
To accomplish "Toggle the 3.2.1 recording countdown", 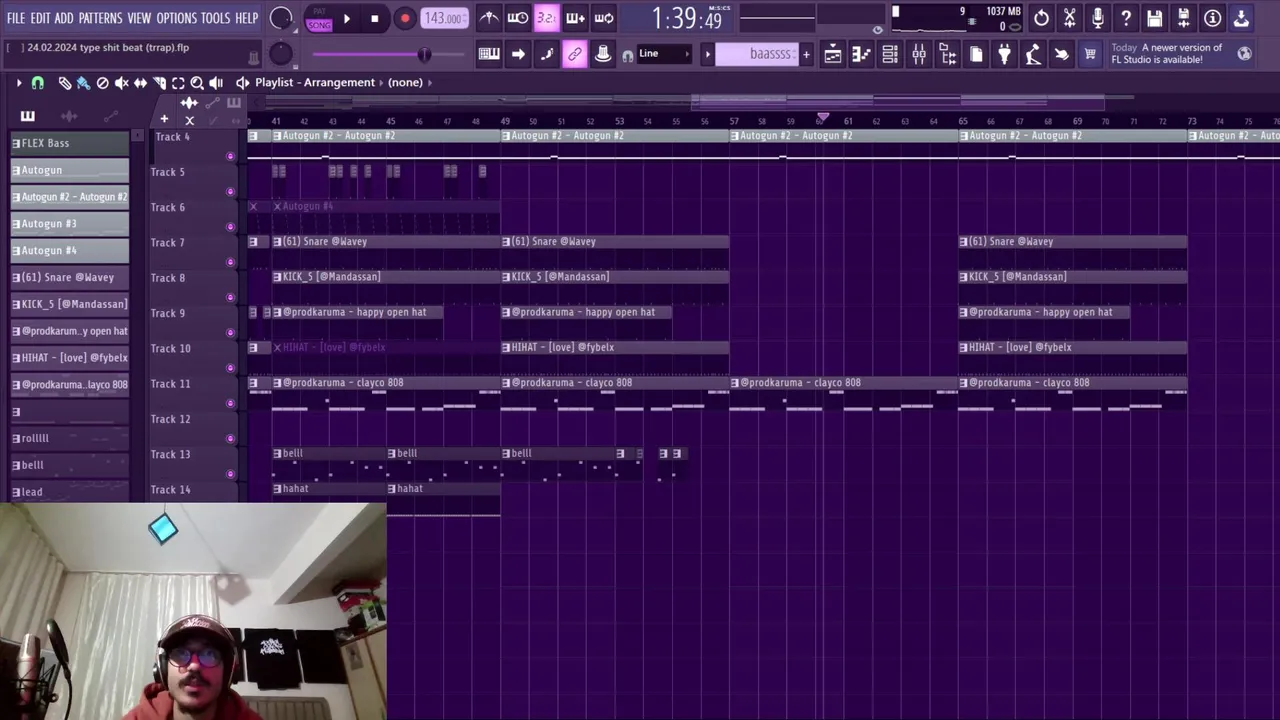I will pos(547,18).
